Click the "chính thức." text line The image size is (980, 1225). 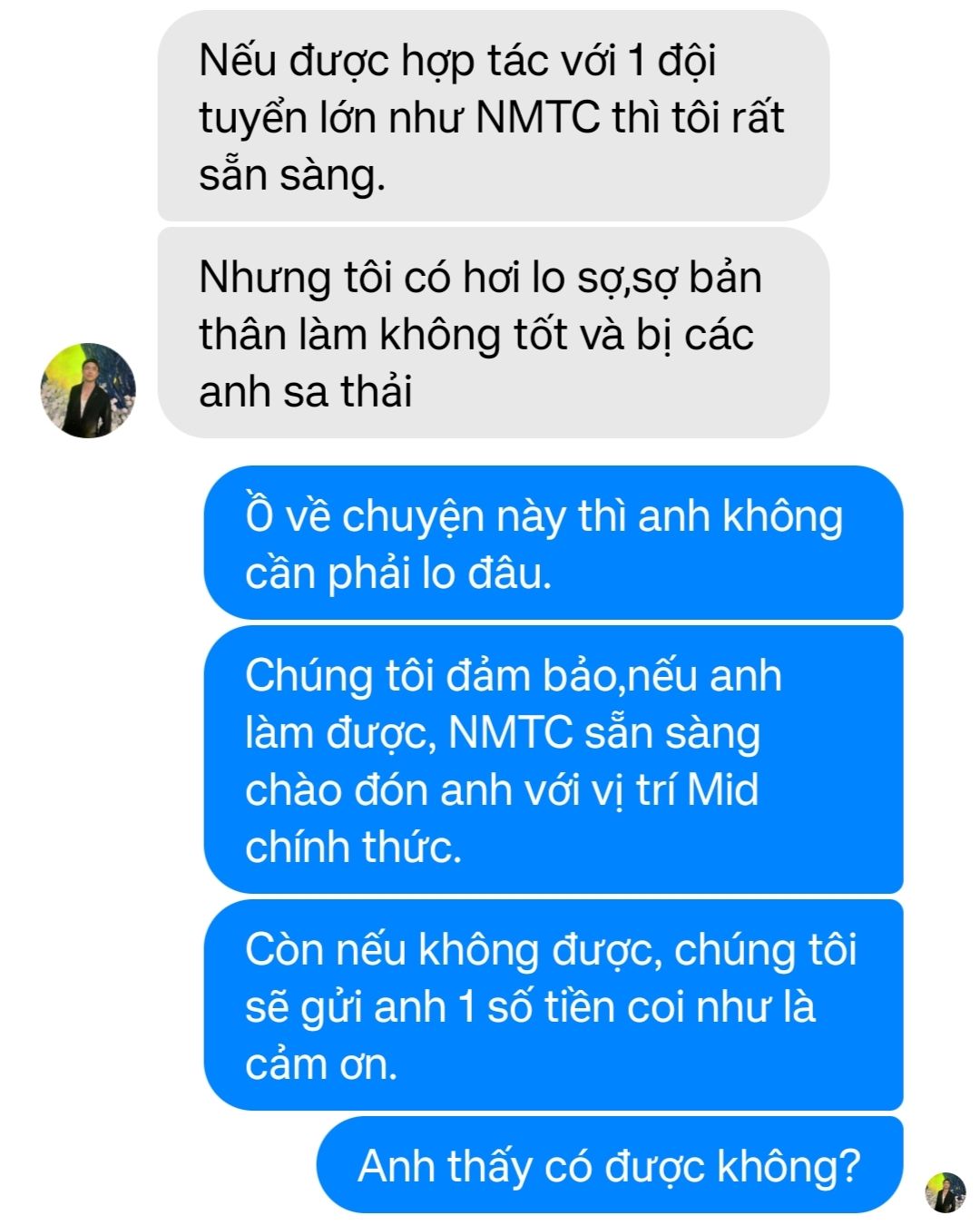click(x=353, y=847)
